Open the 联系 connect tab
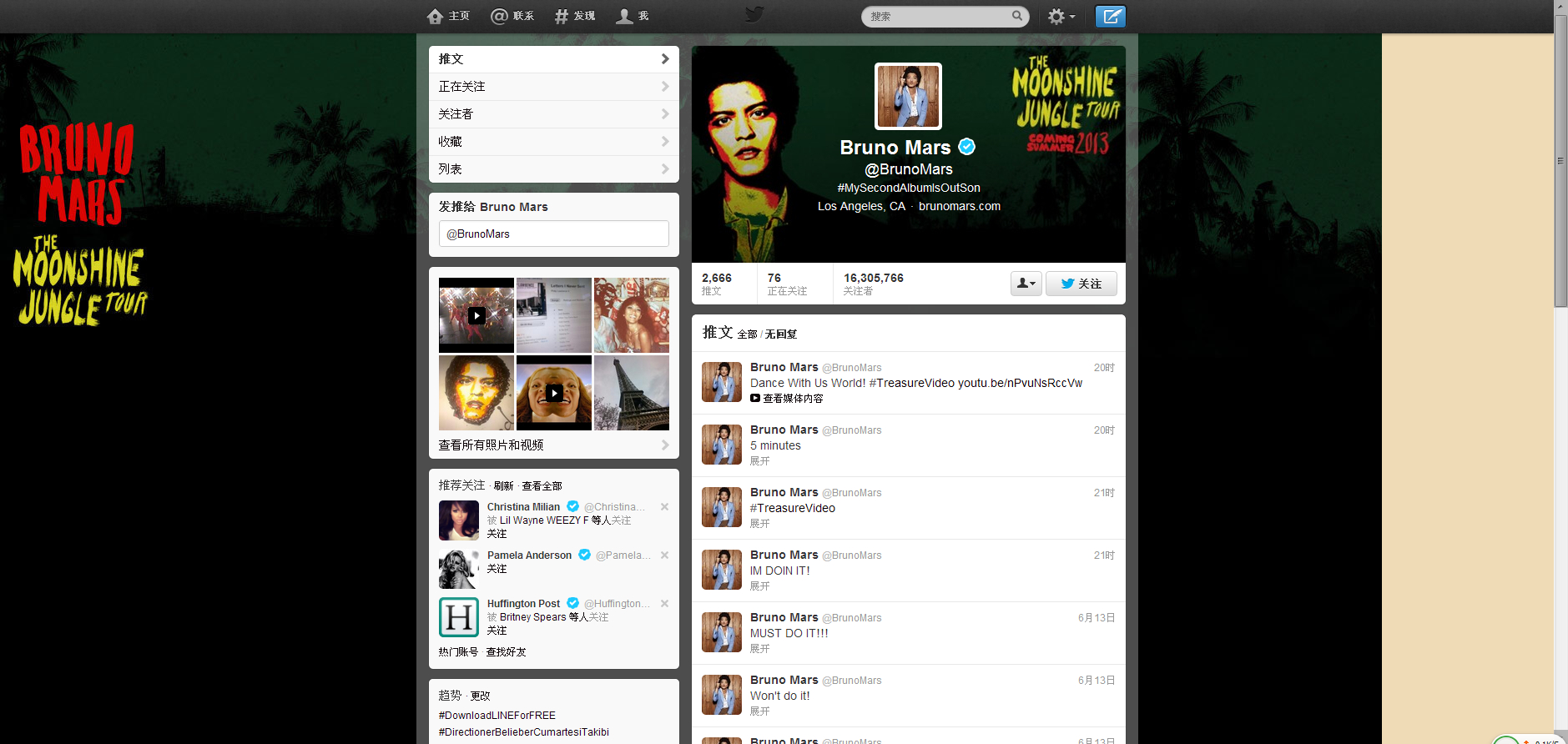1568x744 pixels. pyautogui.click(x=512, y=16)
